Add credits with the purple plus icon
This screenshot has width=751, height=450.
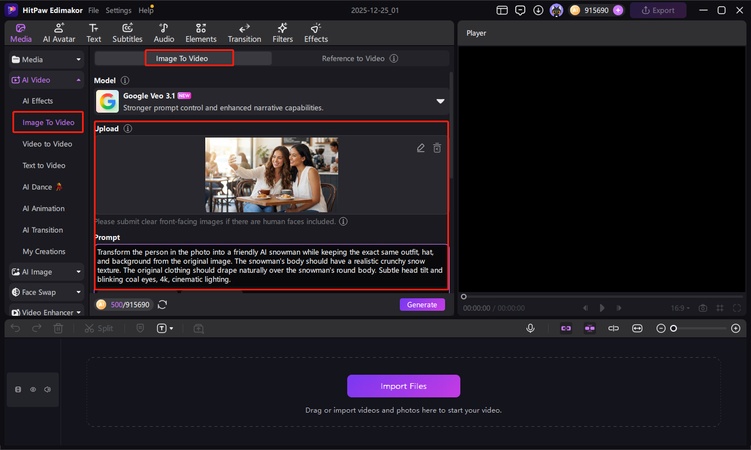tap(618, 10)
